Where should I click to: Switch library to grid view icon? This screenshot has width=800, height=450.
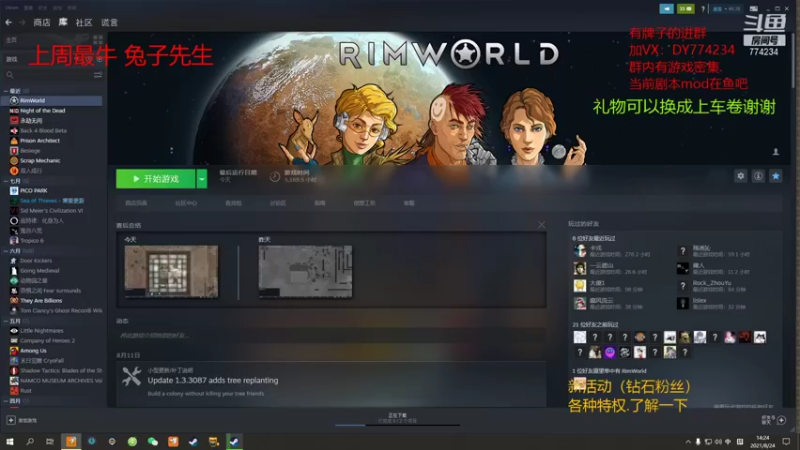[98, 39]
